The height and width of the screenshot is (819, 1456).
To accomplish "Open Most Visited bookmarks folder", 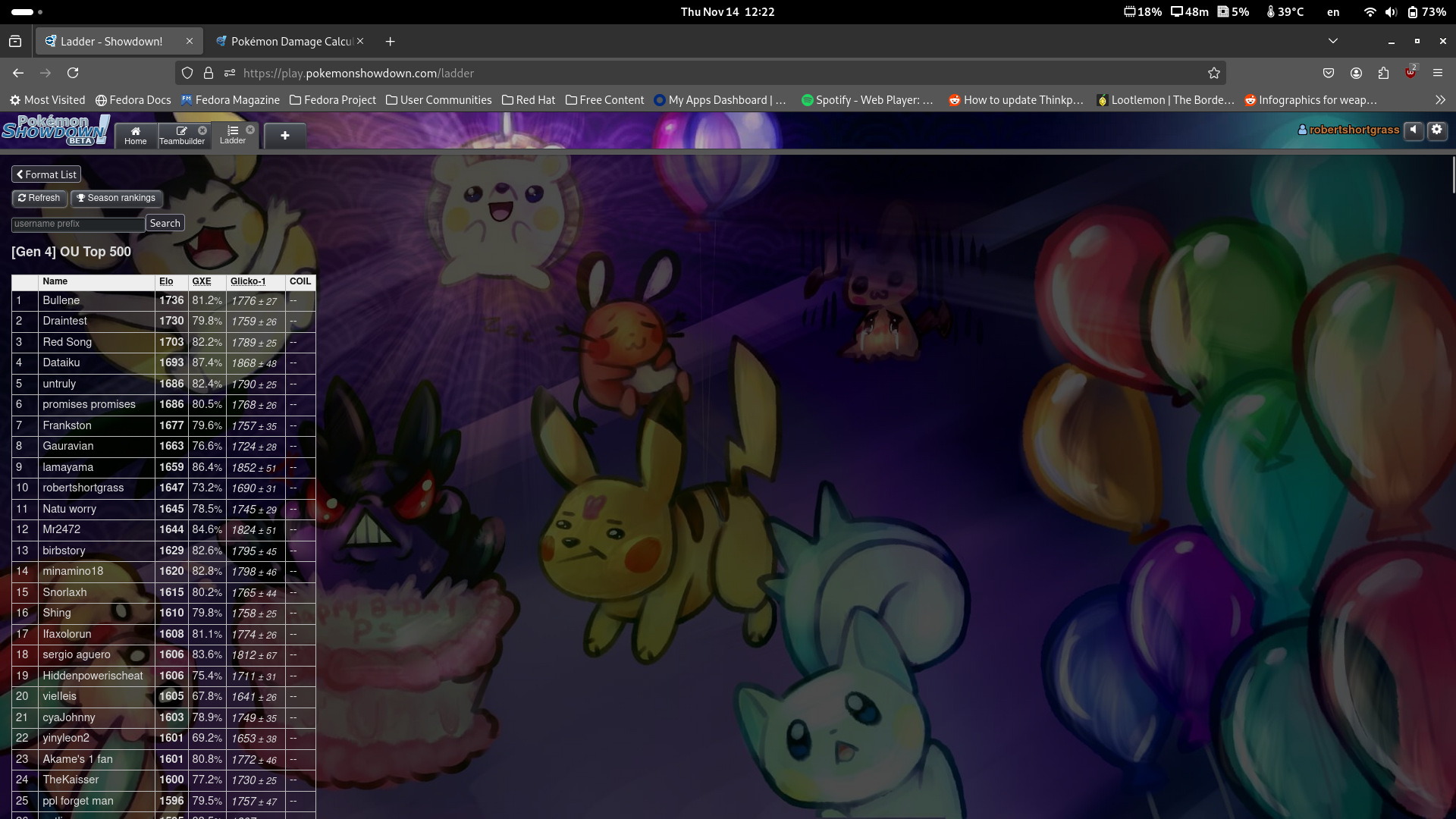I will [47, 100].
